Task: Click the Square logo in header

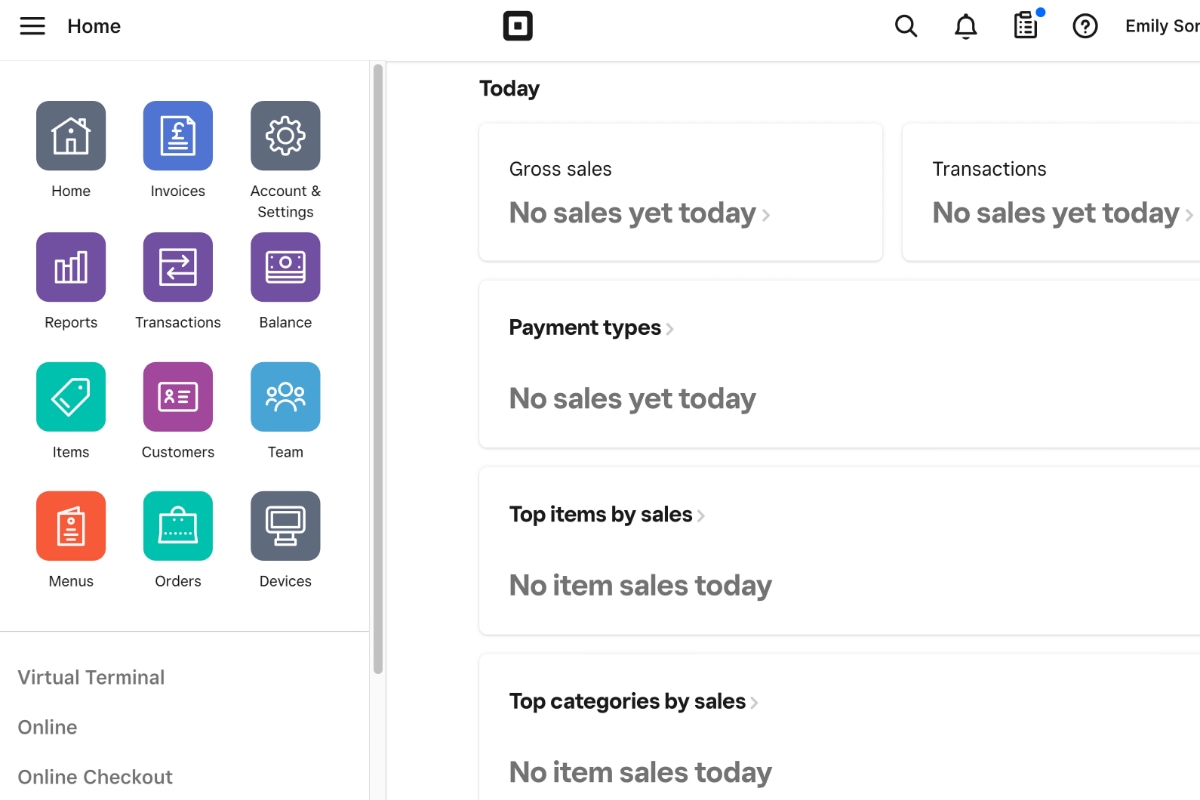Action: click(518, 26)
